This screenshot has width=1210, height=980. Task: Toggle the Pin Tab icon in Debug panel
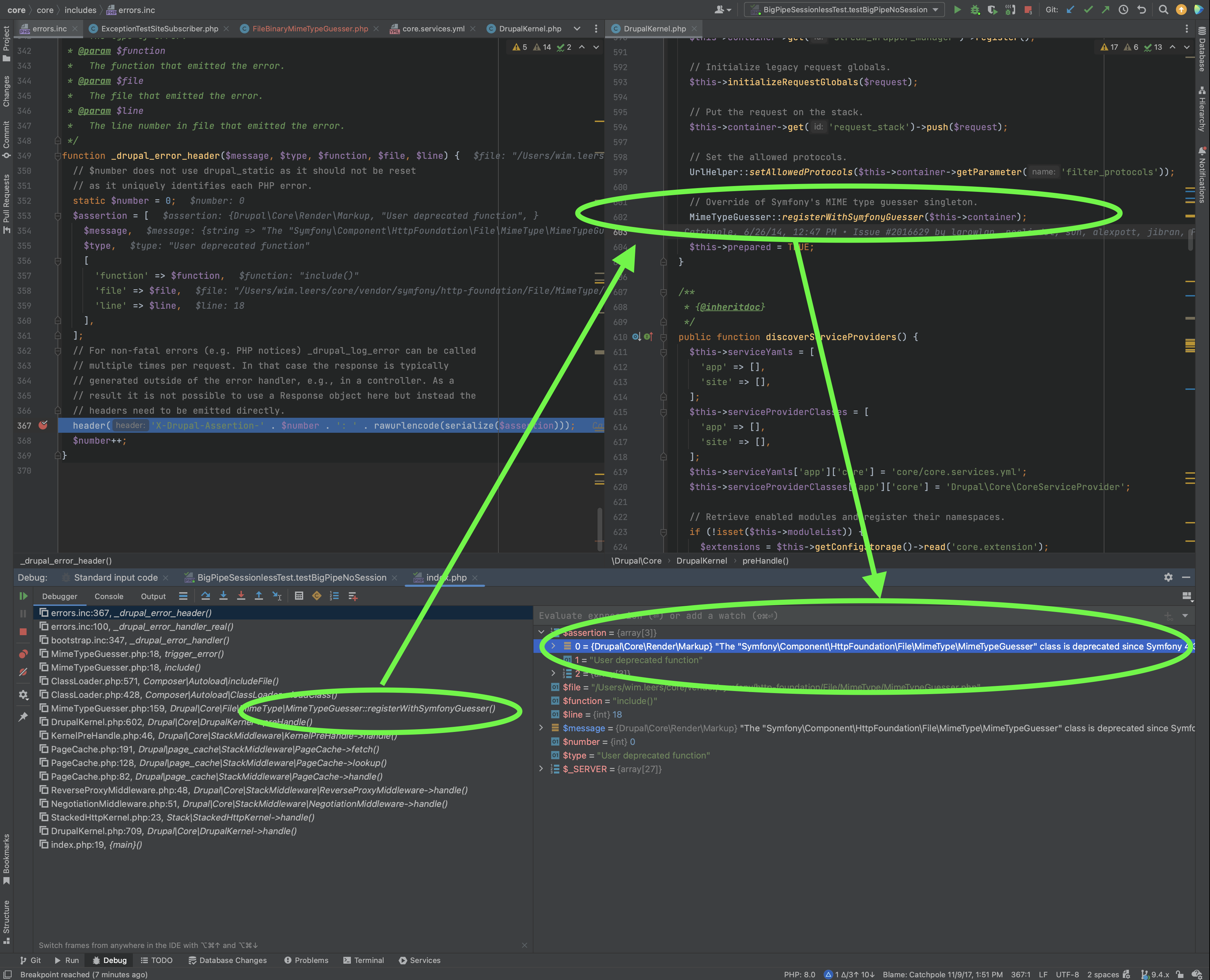[23, 717]
